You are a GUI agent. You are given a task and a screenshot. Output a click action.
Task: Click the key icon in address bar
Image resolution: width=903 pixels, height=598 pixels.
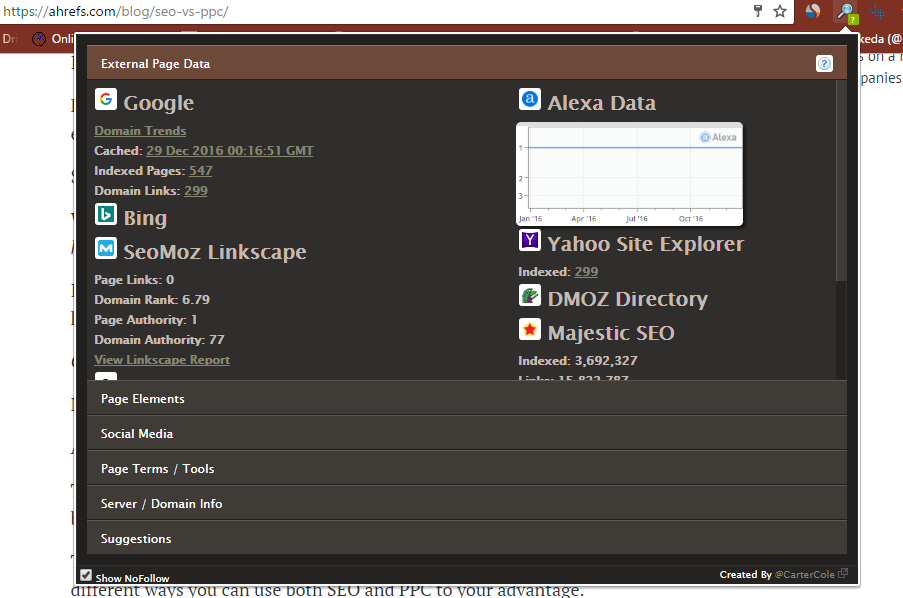coord(758,11)
